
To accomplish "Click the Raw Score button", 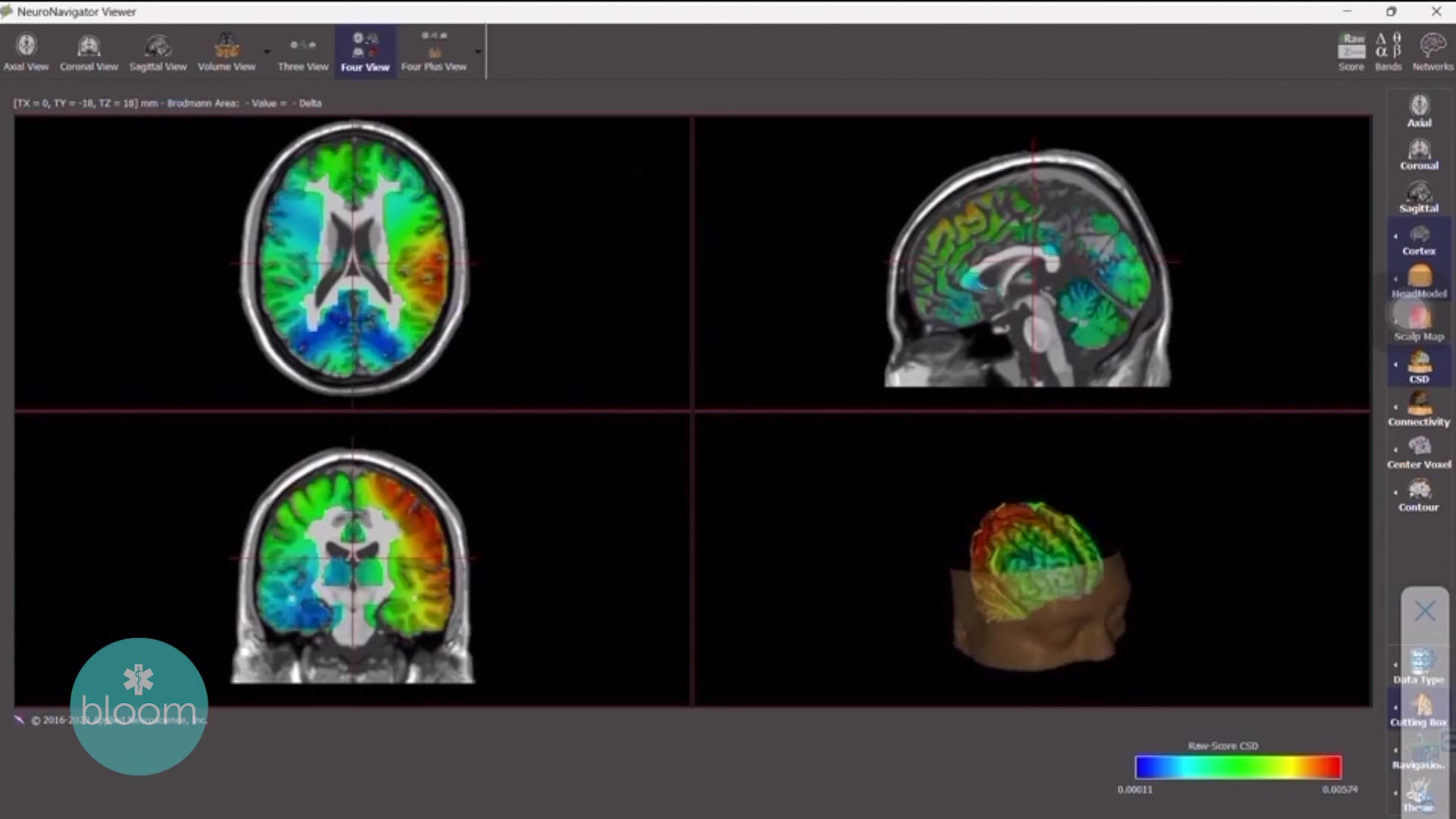I will 1351,51.
